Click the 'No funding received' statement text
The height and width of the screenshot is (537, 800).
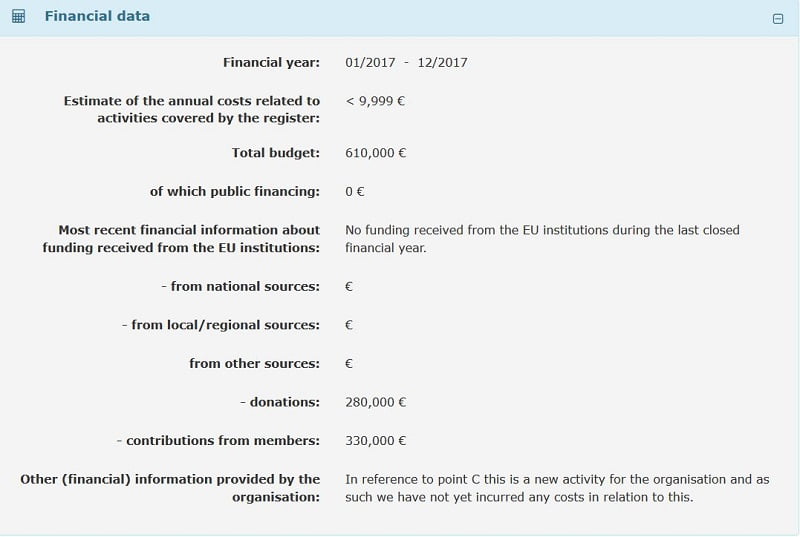click(542, 238)
